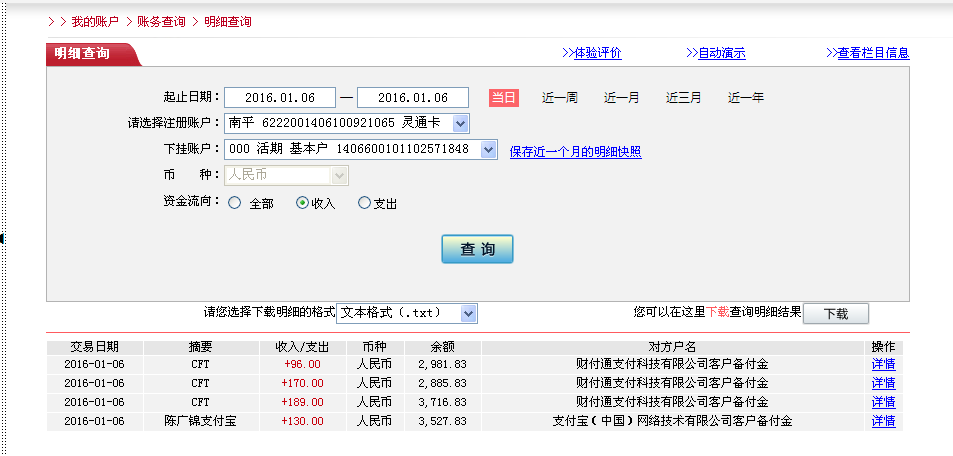
Task: Click 保存近一个月的明细快照 link
Action: click(575, 152)
